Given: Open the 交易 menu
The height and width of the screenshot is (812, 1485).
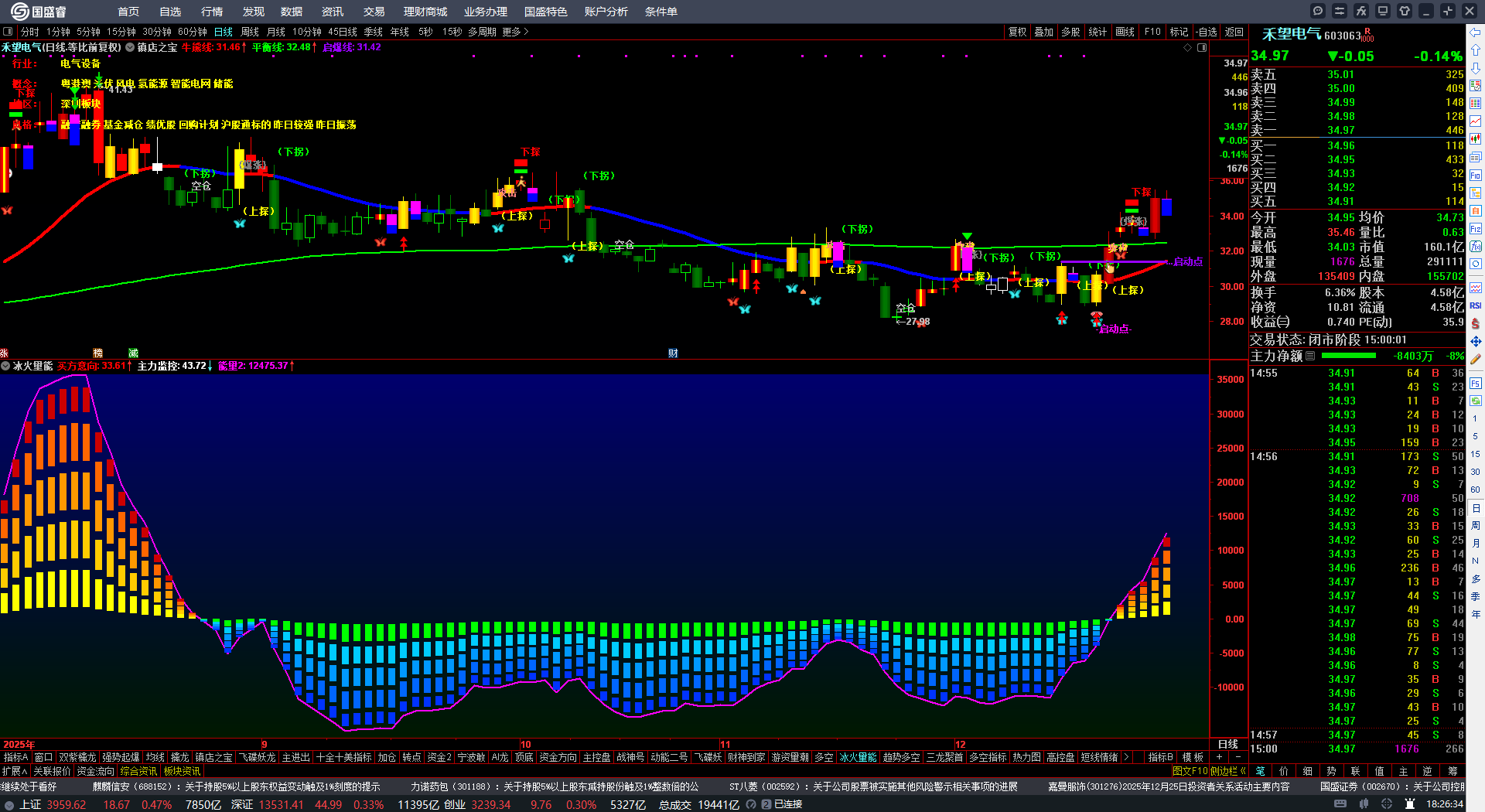Looking at the screenshot, I should tap(374, 12).
